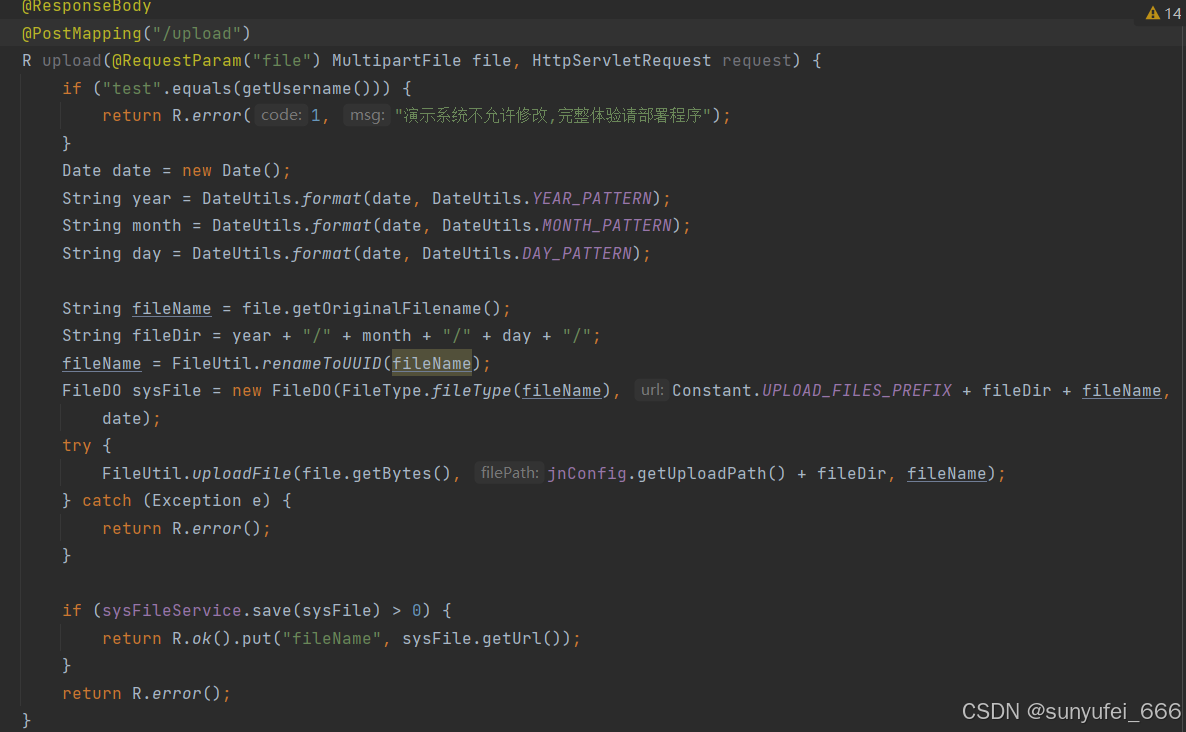Click sysFile.getUrl() call

(486, 639)
